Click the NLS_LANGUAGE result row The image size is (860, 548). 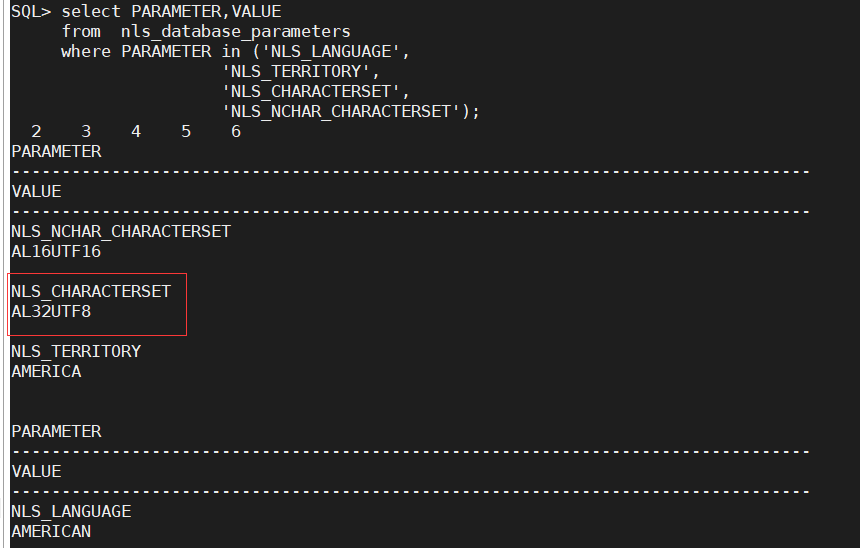tap(71, 512)
